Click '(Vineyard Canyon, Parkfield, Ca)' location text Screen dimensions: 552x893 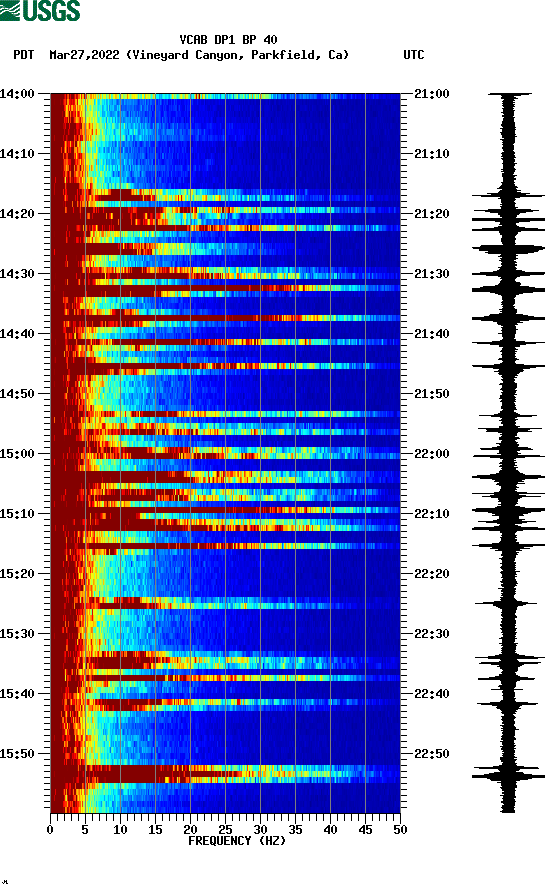[x=238, y=55]
